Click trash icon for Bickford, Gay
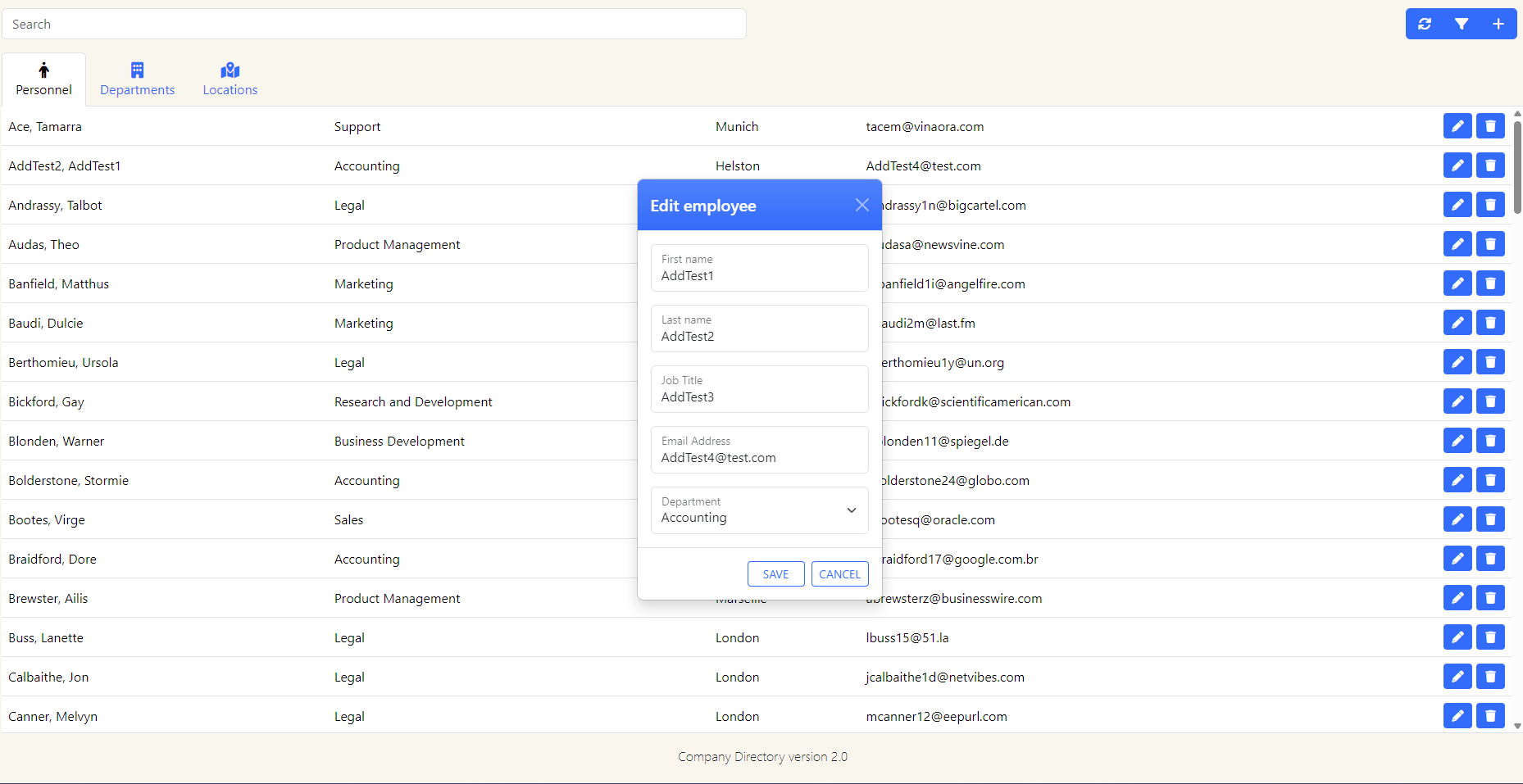 [1490, 401]
